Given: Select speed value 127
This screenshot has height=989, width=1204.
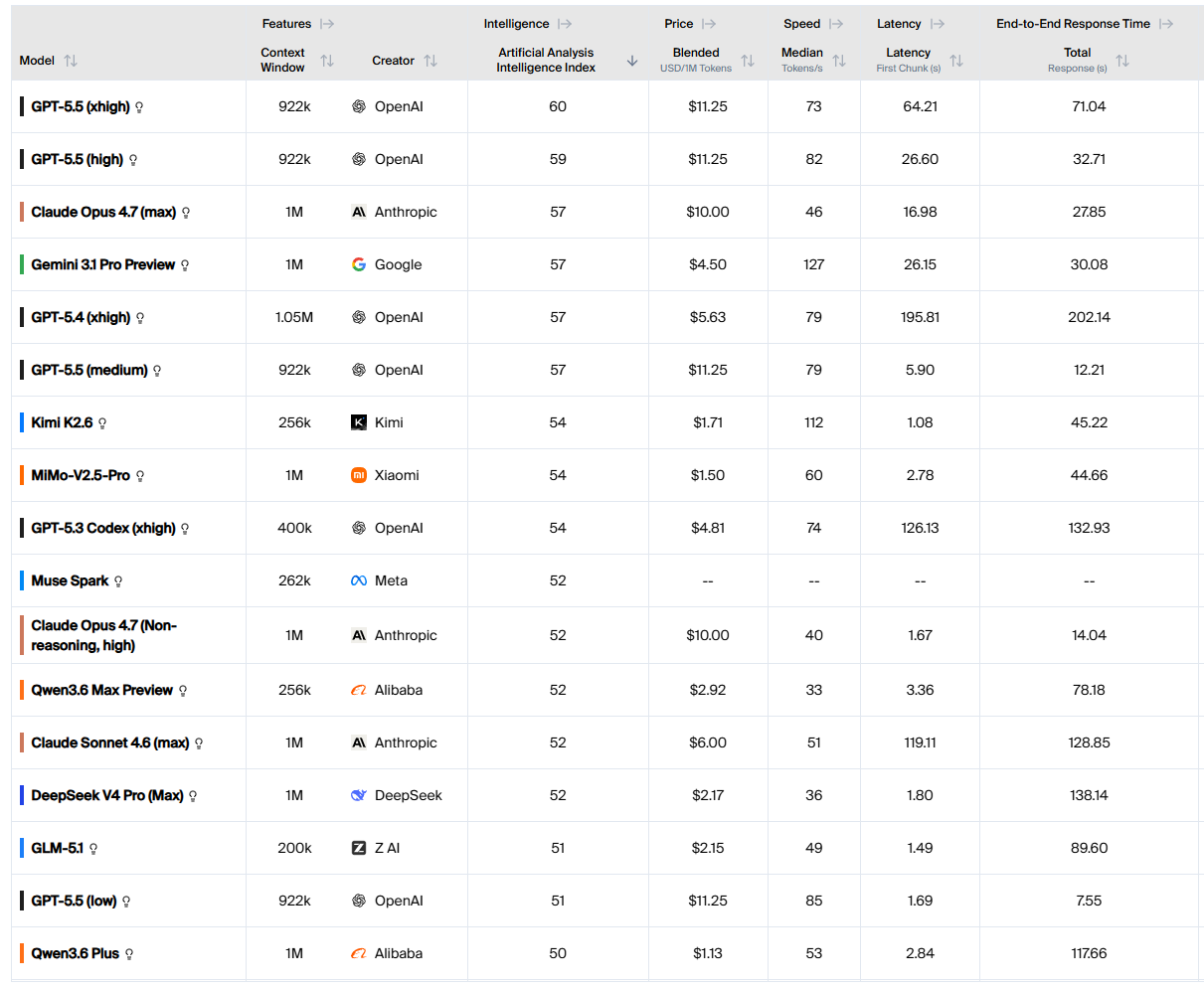Looking at the screenshot, I should [x=814, y=264].
